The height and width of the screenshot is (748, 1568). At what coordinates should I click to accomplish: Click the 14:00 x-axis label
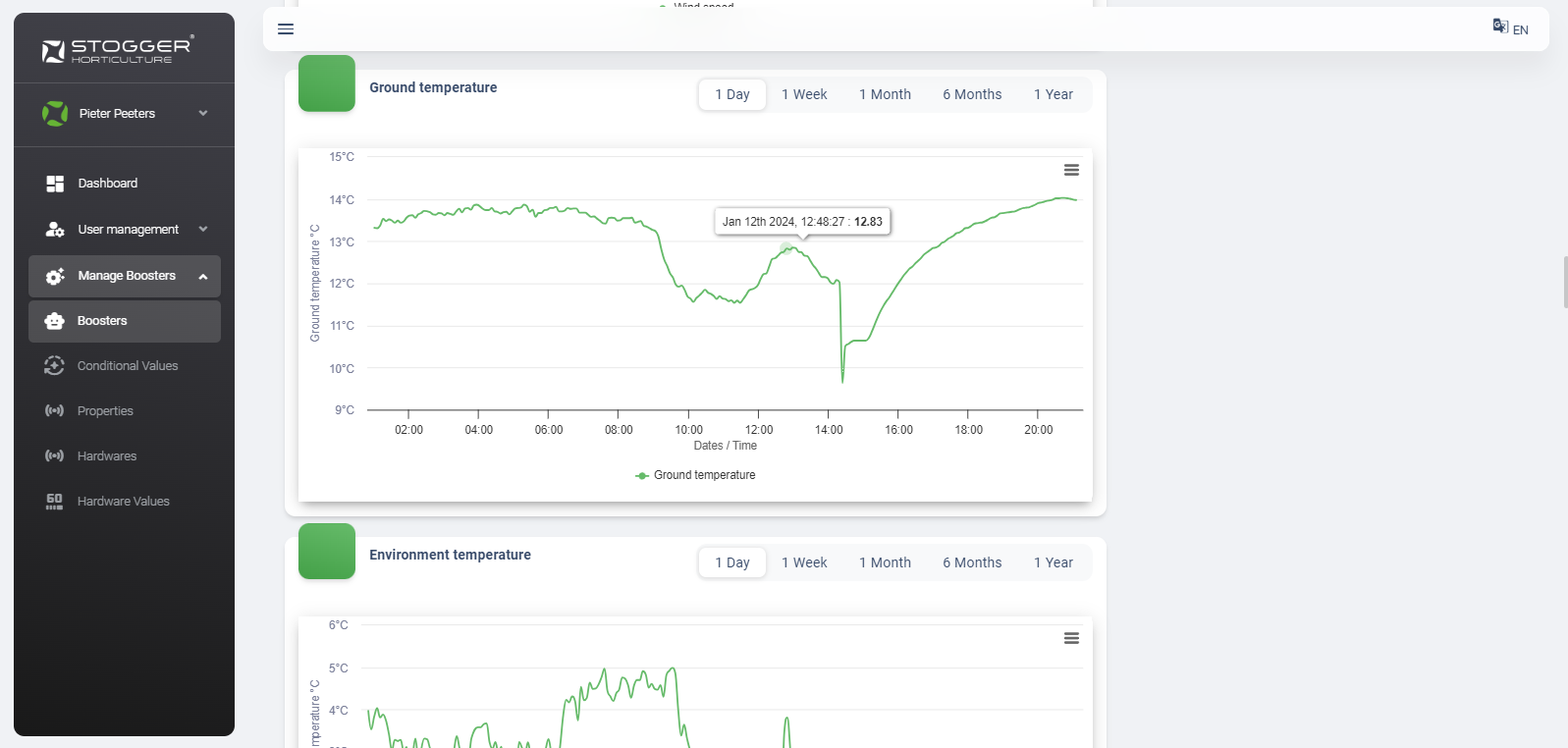[x=829, y=430]
